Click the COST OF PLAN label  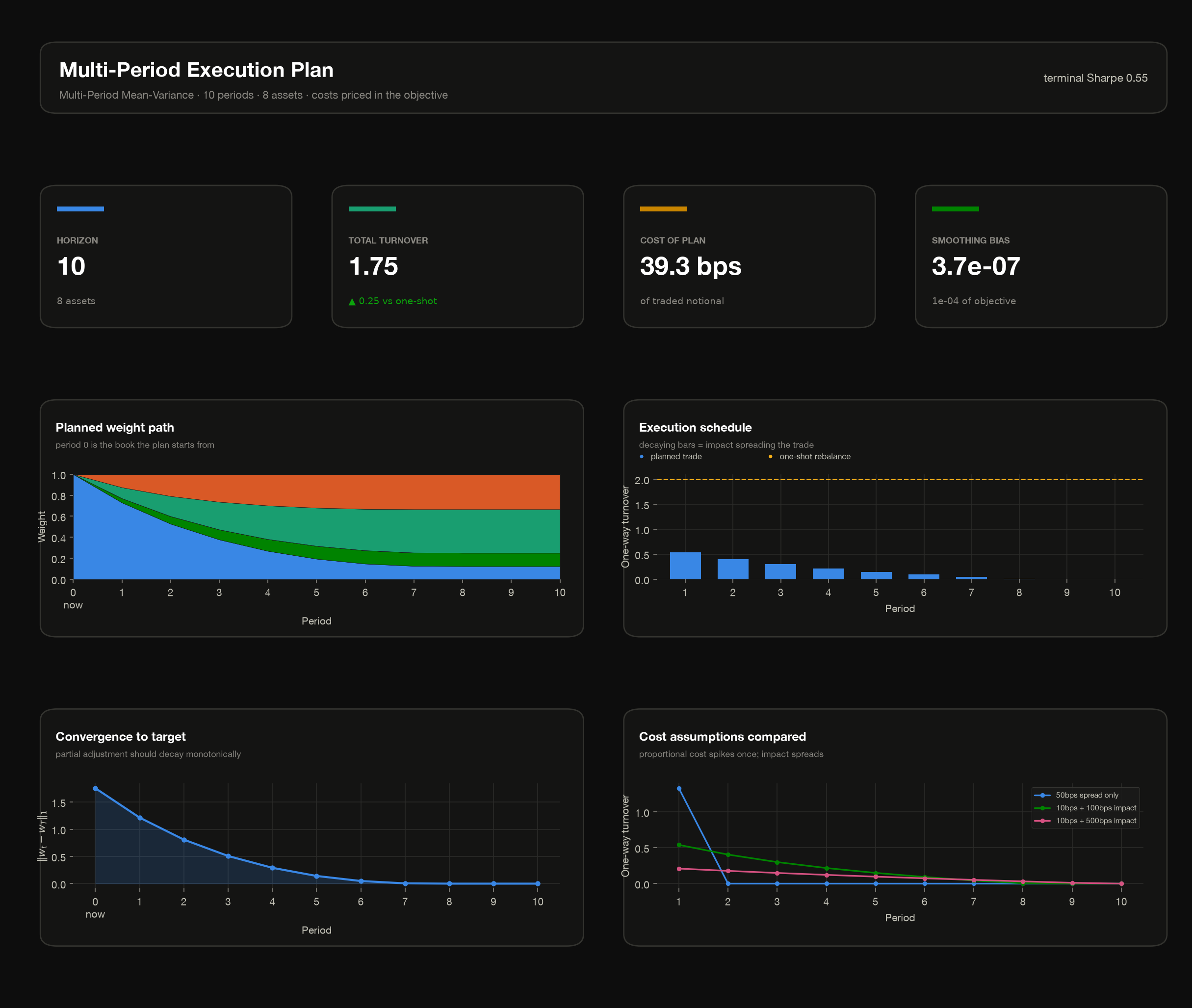[x=673, y=240]
